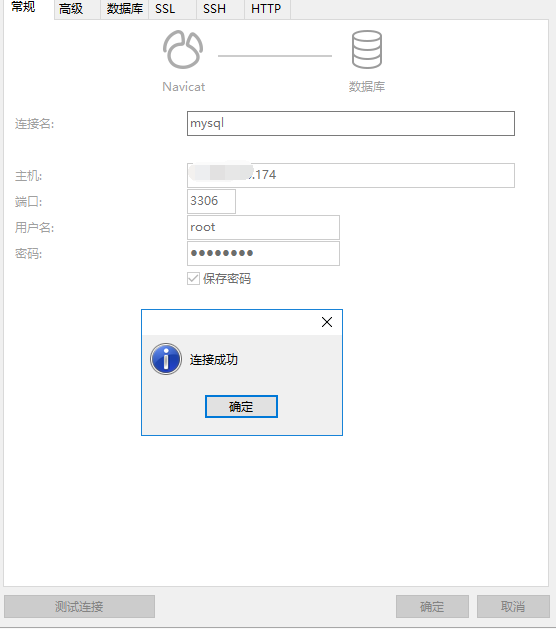
Task: Click the bottom 确定 button
Action: pyautogui.click(x=432, y=606)
